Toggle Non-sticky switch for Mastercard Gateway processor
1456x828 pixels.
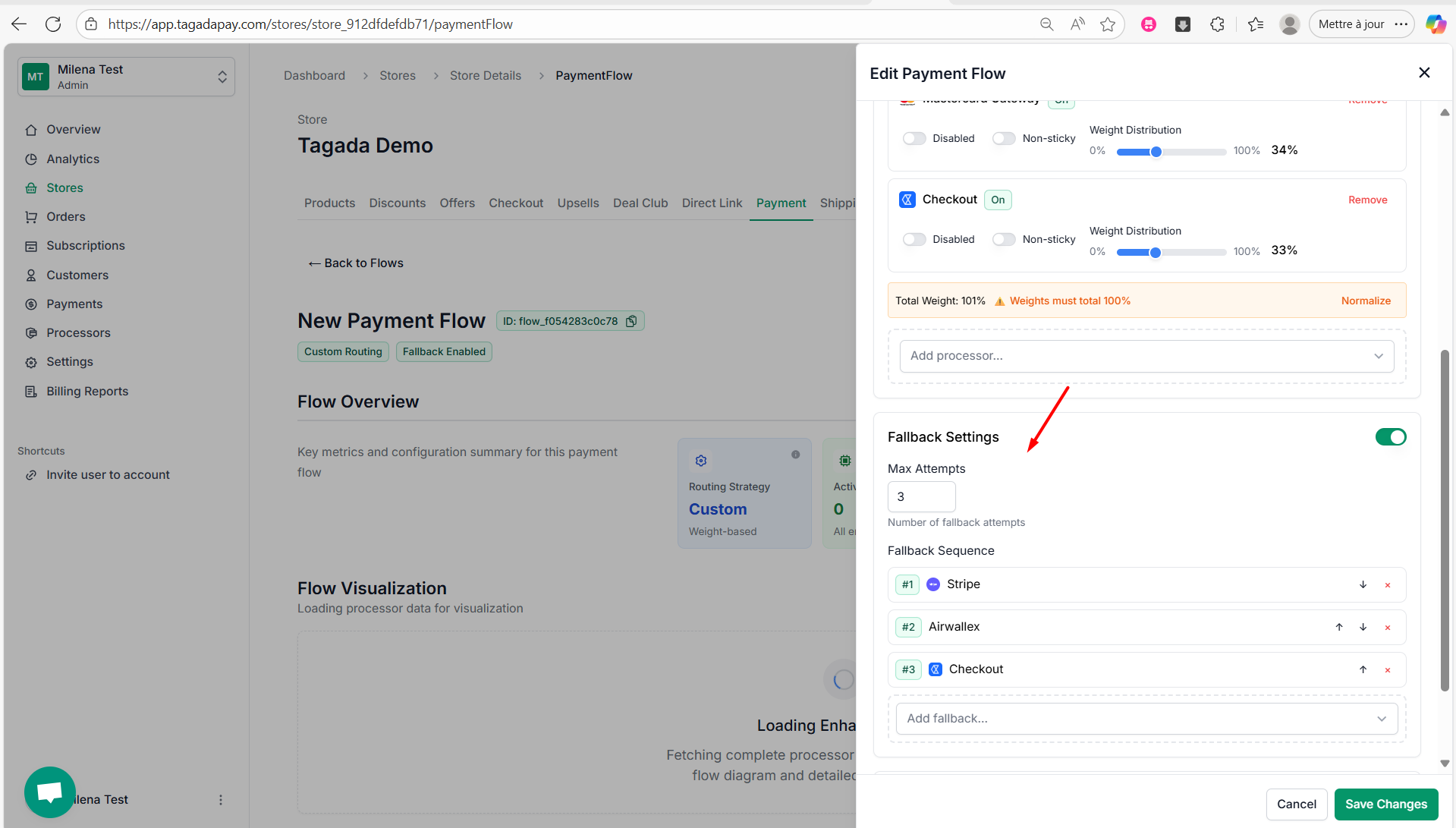[x=1004, y=138]
